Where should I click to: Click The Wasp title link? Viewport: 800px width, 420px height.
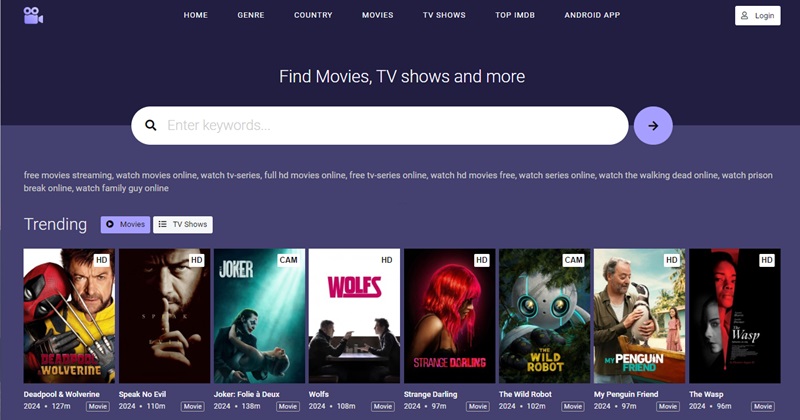tap(706, 394)
